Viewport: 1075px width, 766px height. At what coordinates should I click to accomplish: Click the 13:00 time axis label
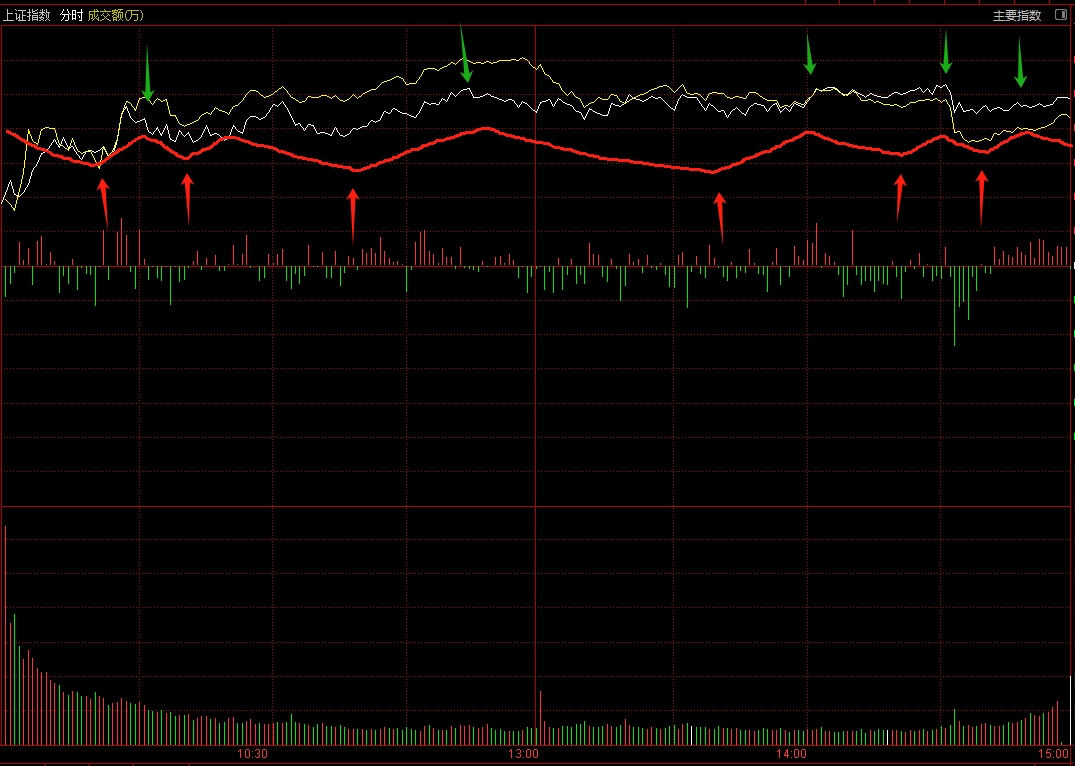coord(523,754)
